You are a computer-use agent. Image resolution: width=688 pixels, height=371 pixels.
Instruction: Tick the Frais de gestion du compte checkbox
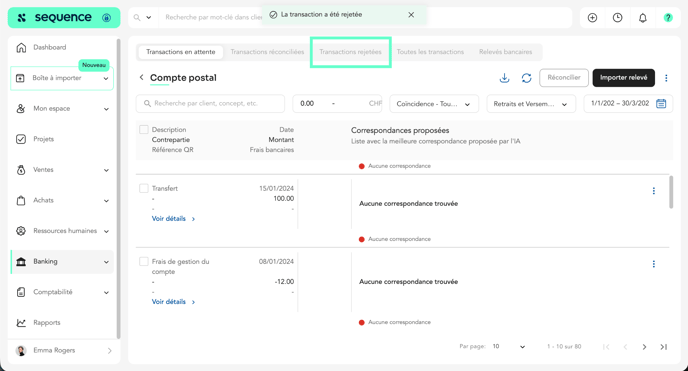[143, 261]
